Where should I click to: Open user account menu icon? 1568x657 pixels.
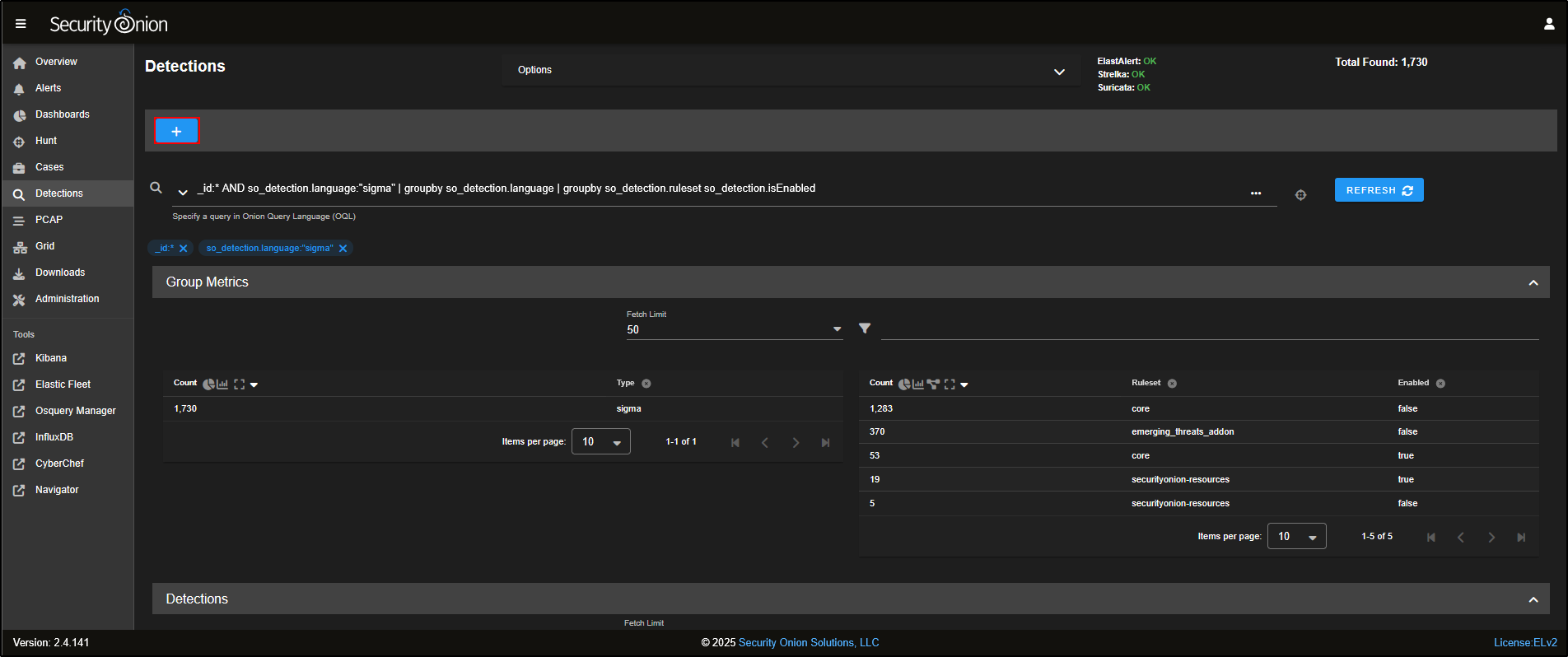(1548, 24)
